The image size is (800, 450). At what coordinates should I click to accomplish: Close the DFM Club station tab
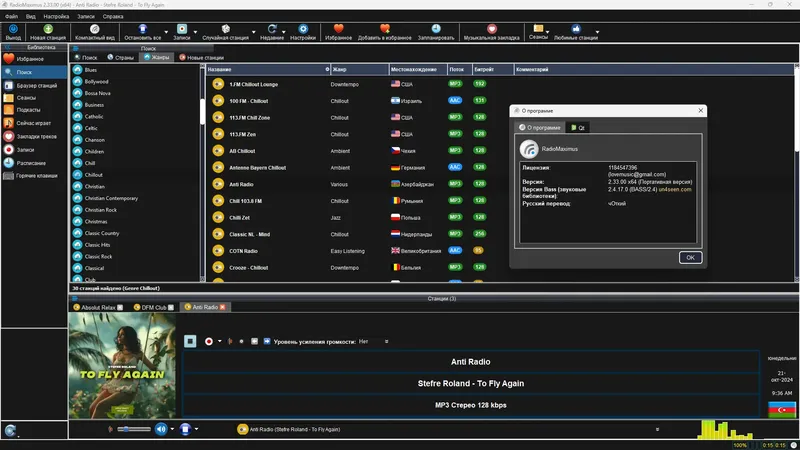pyautogui.click(x=171, y=307)
